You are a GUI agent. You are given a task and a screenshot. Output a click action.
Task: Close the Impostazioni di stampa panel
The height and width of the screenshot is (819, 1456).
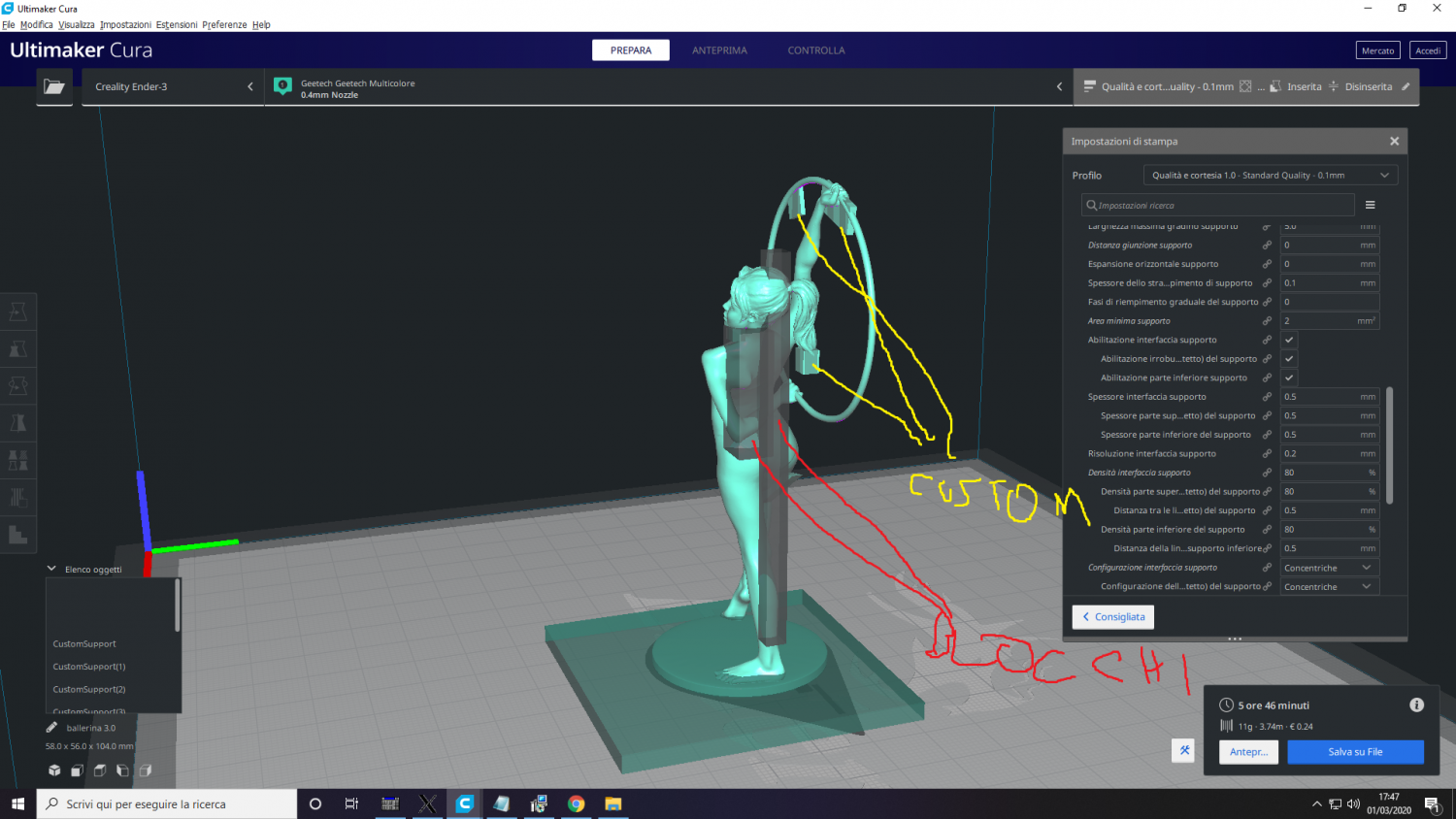1394,142
